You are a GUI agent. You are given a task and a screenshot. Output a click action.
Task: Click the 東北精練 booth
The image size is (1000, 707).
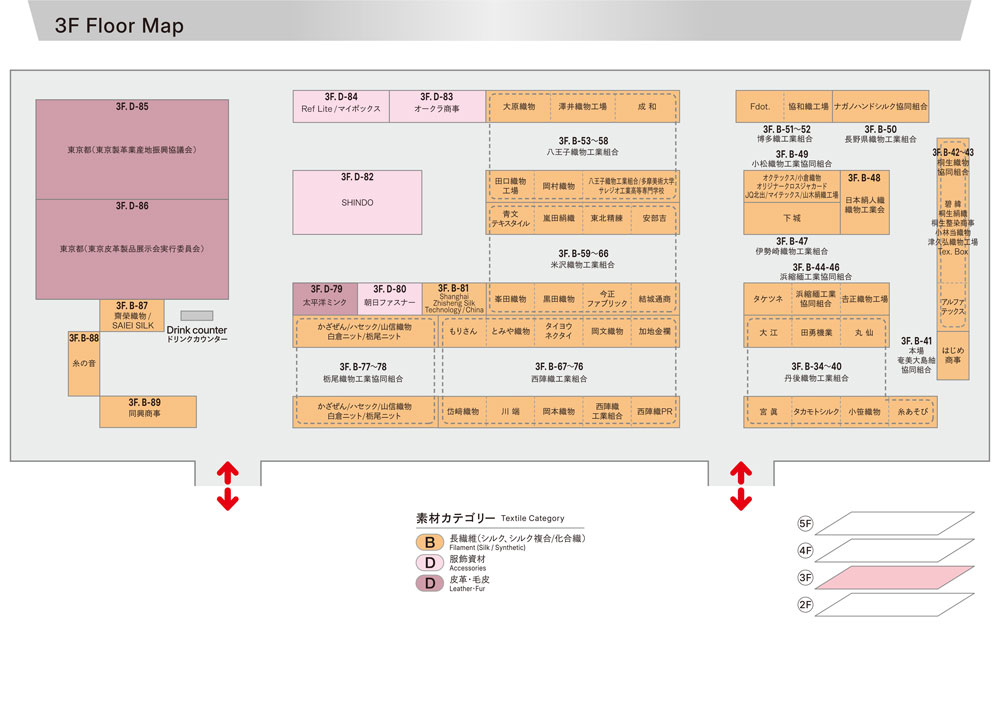click(607, 219)
